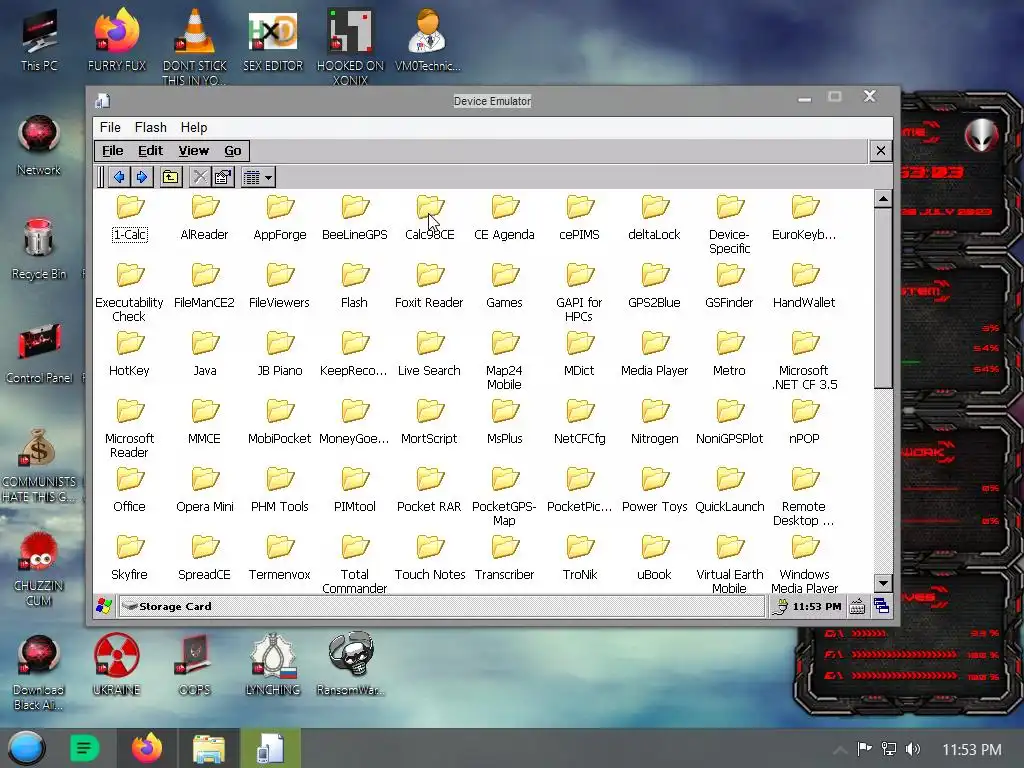
Task: Select the uBook folder
Action: pyautogui.click(x=654, y=559)
